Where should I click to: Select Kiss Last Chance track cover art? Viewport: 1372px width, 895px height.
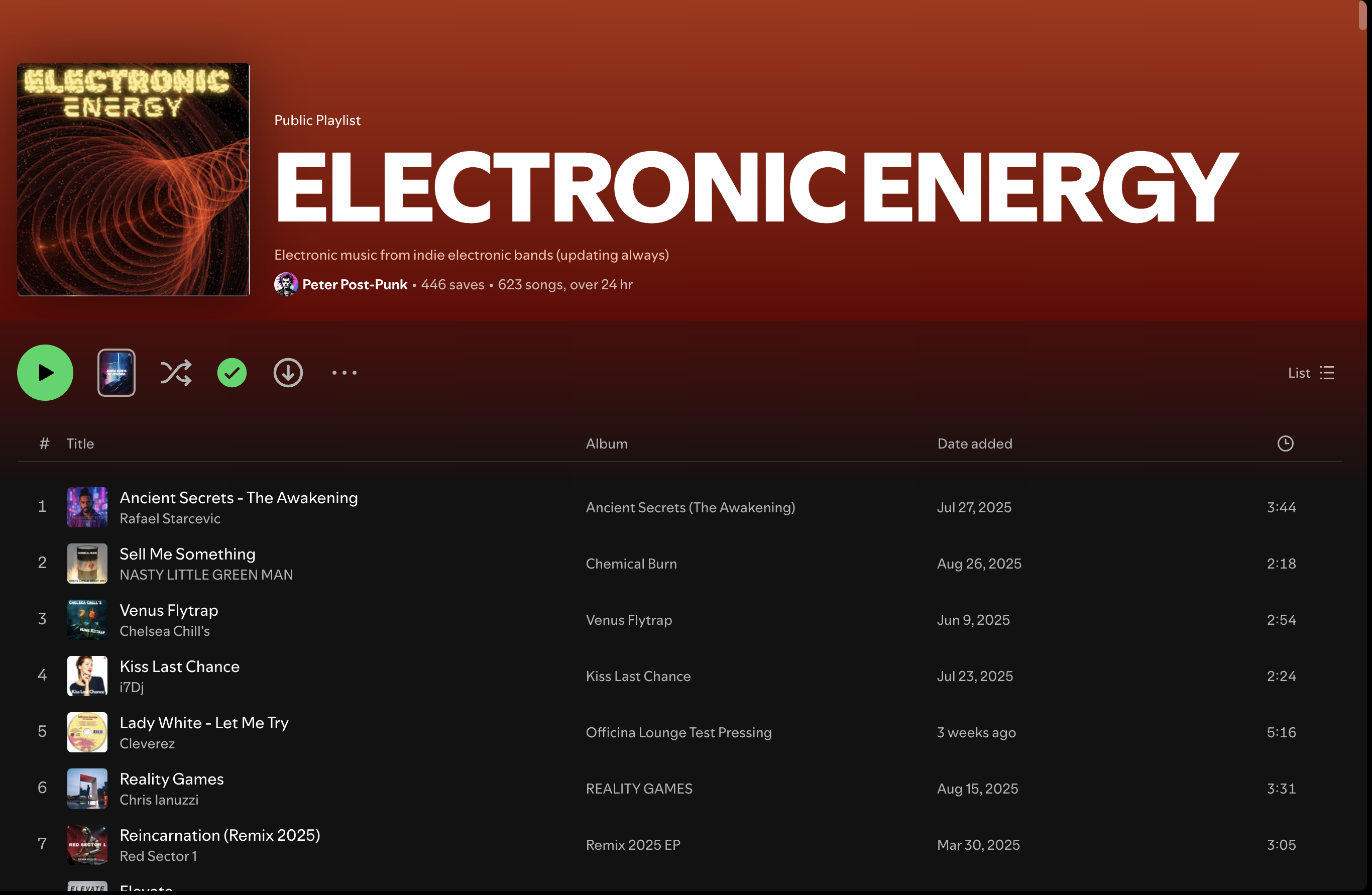(87, 676)
